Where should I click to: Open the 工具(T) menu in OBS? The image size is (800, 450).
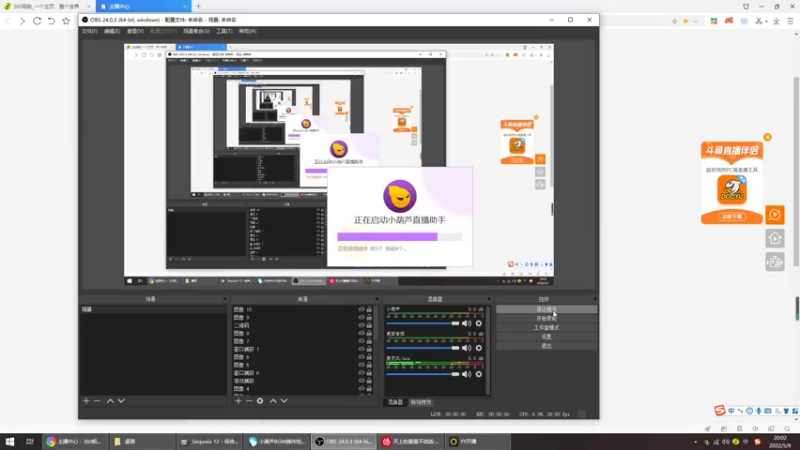tap(224, 31)
